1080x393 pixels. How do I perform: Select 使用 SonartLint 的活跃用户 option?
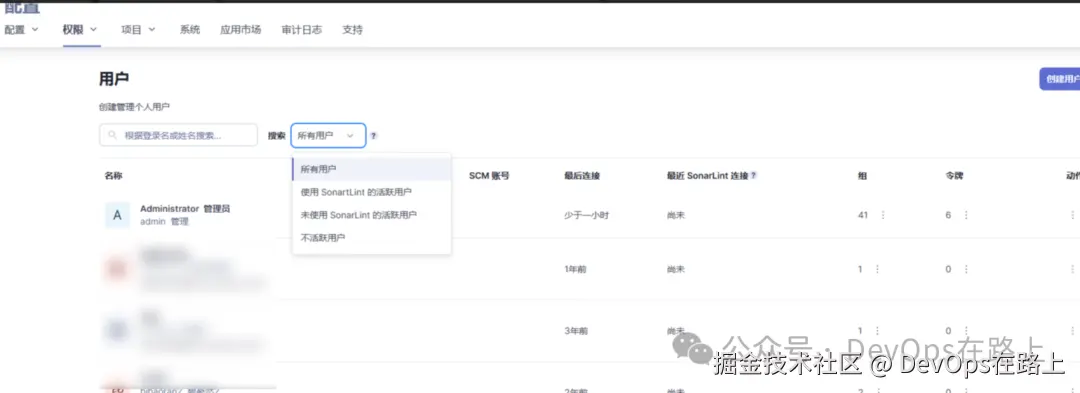coord(371,192)
